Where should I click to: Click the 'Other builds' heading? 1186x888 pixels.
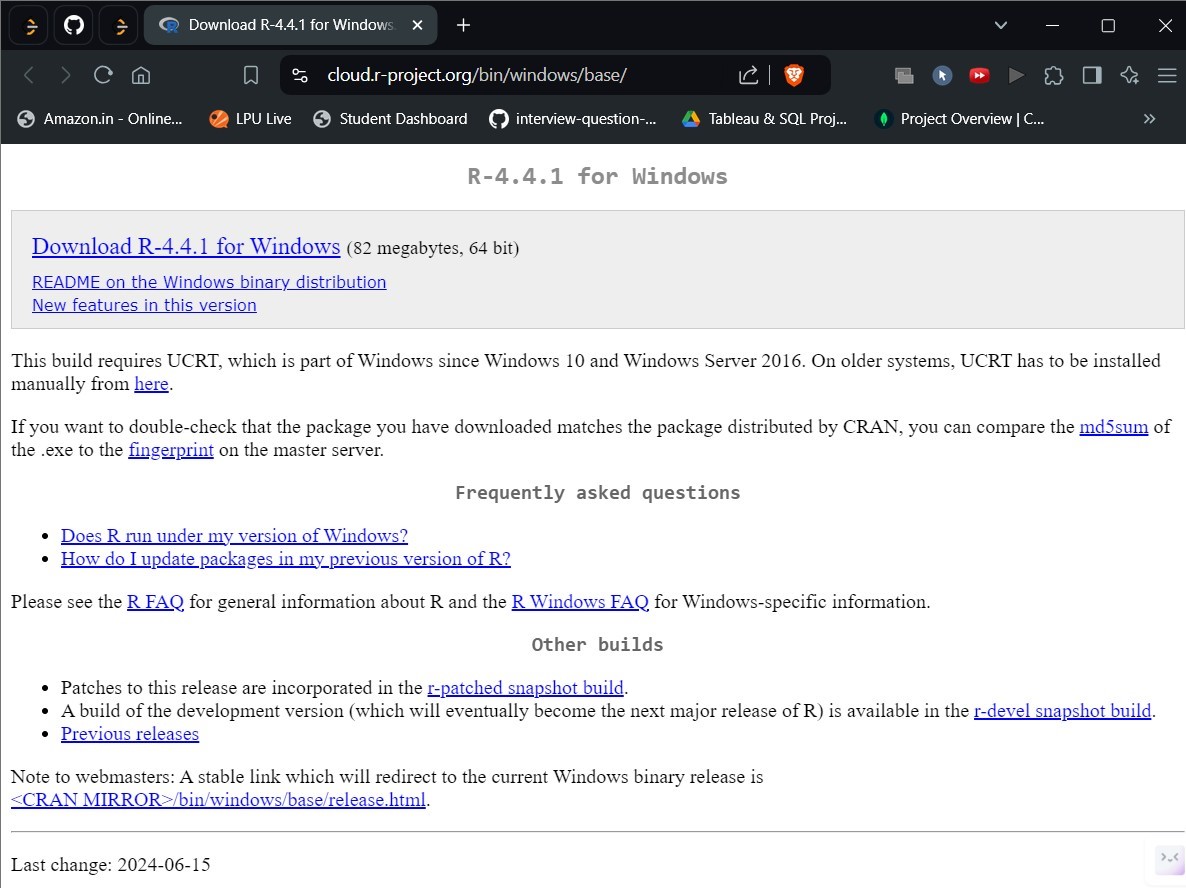click(x=598, y=644)
